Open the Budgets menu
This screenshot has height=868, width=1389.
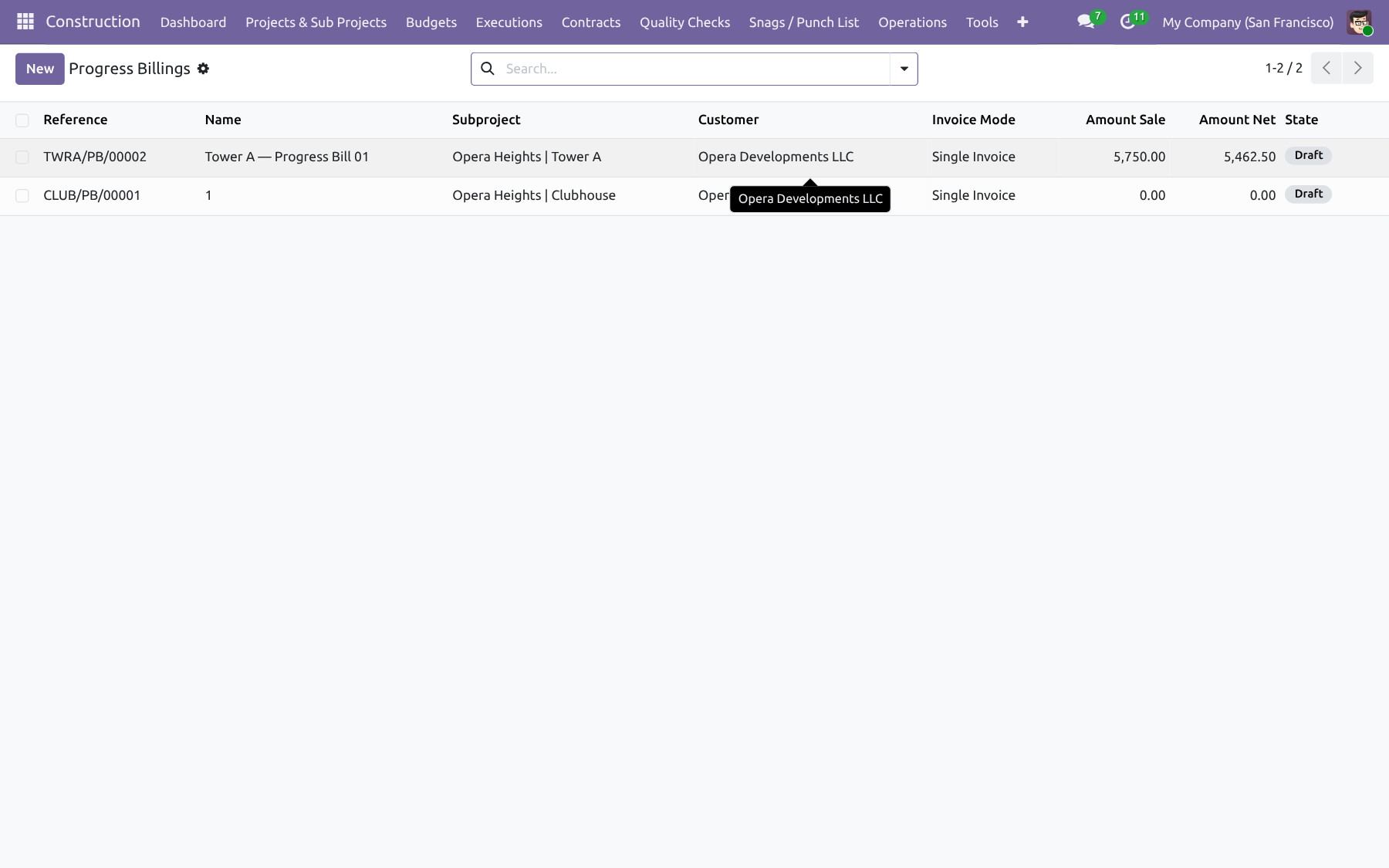431,22
